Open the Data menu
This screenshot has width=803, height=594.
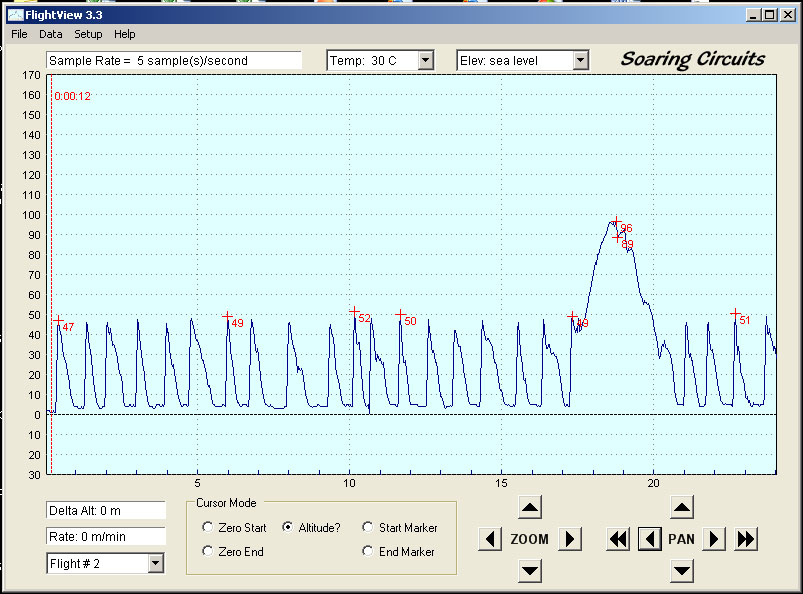pos(51,34)
